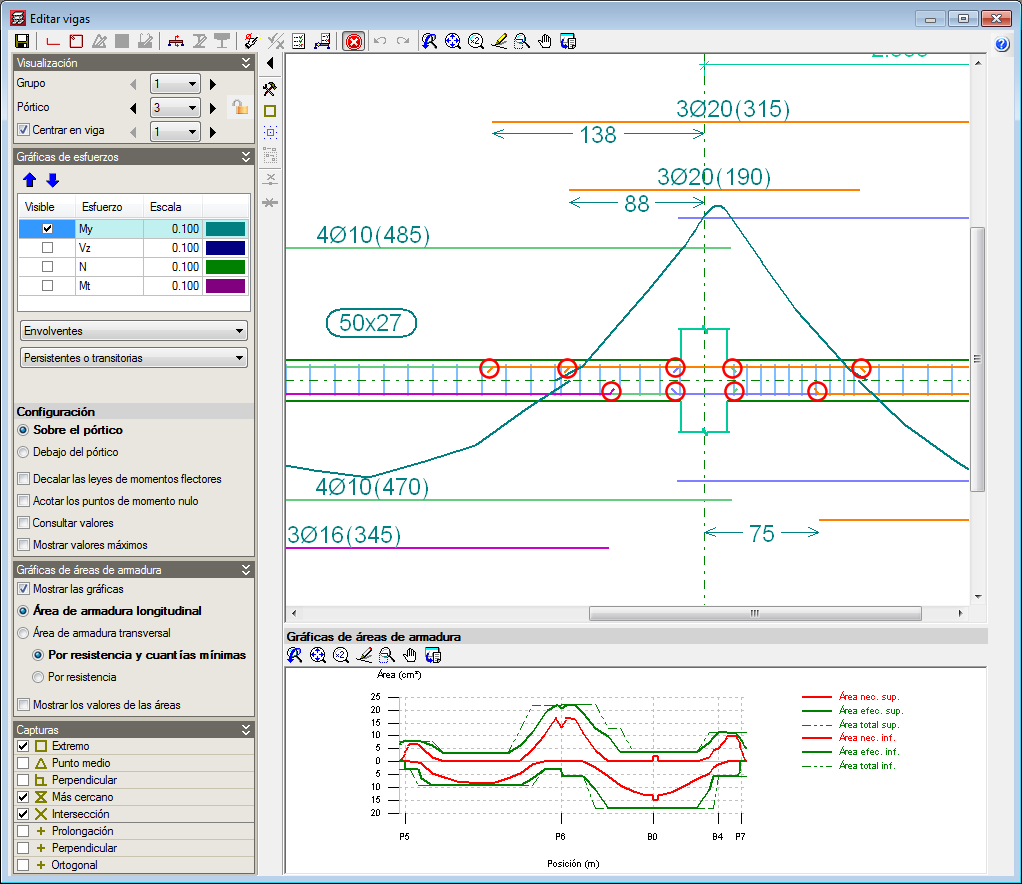Enable visibility checkbox for Vz effort
Screen dimensions: 1022x884
click(47, 247)
